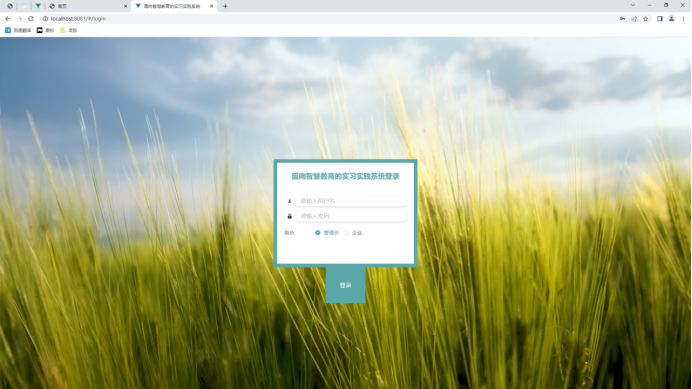
Task: Click the browser forward arrow
Action: click(19, 19)
